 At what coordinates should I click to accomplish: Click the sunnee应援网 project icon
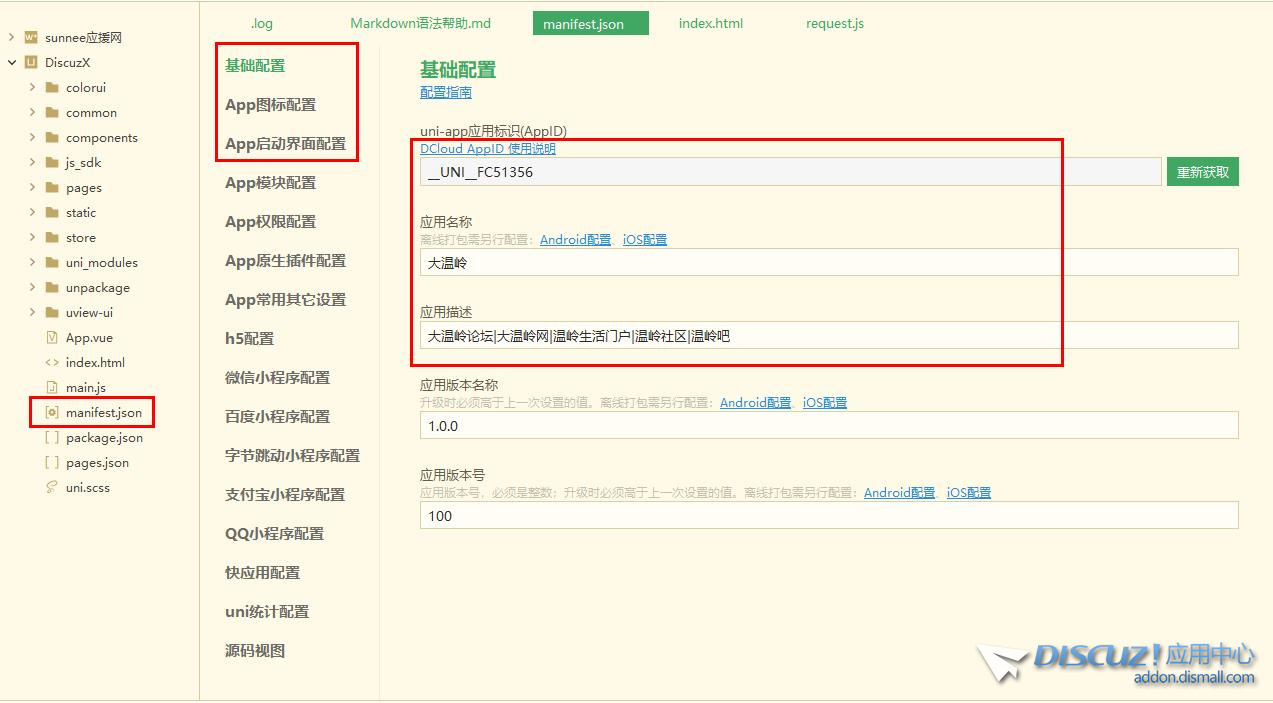(31, 38)
